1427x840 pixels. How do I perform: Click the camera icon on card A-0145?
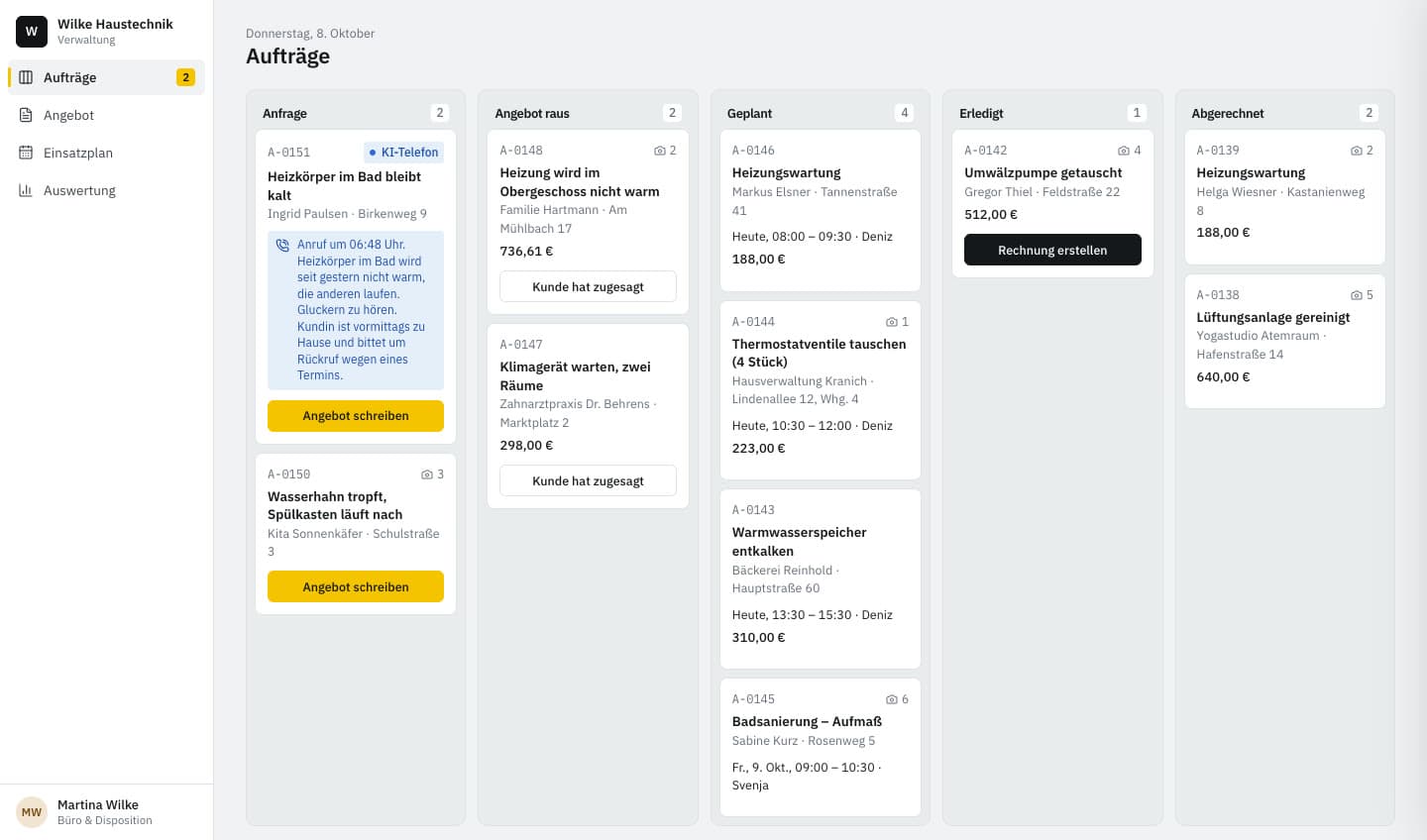tap(892, 699)
